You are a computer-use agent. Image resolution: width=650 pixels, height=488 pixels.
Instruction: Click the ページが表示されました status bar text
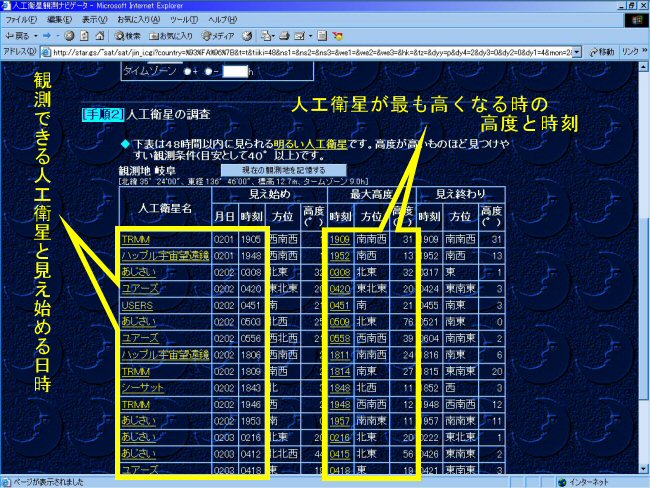[x=49, y=482]
